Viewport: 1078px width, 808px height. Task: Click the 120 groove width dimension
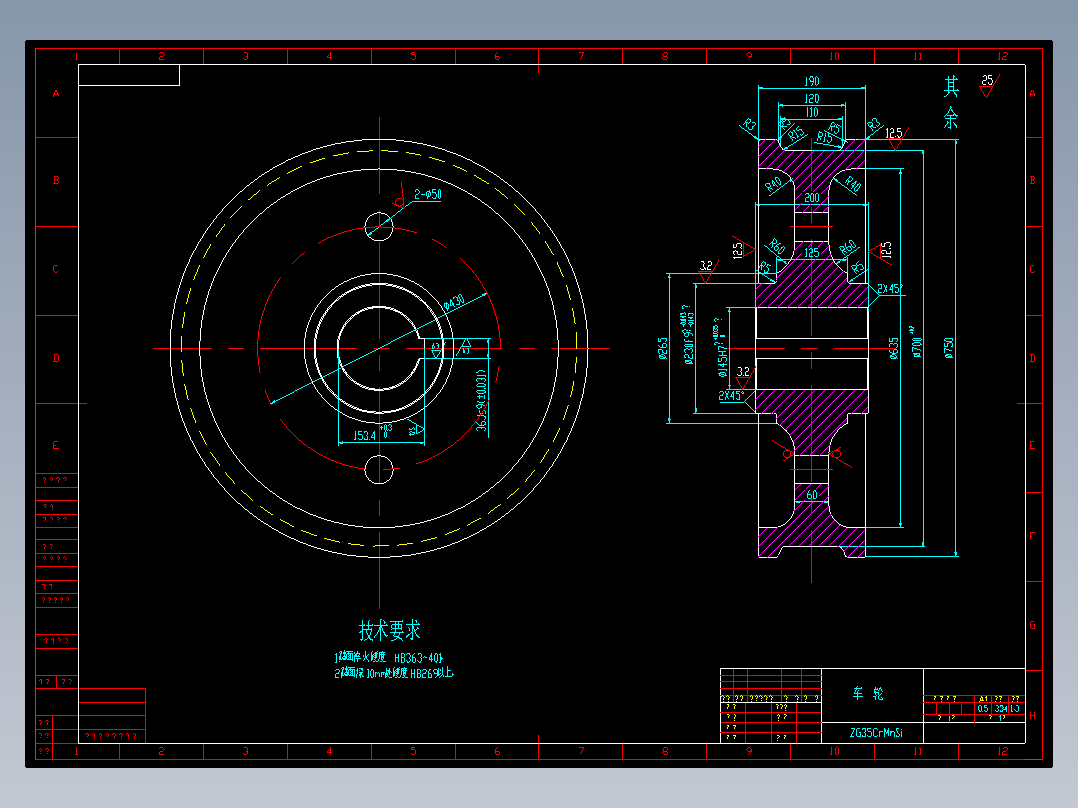pyautogui.click(x=812, y=98)
